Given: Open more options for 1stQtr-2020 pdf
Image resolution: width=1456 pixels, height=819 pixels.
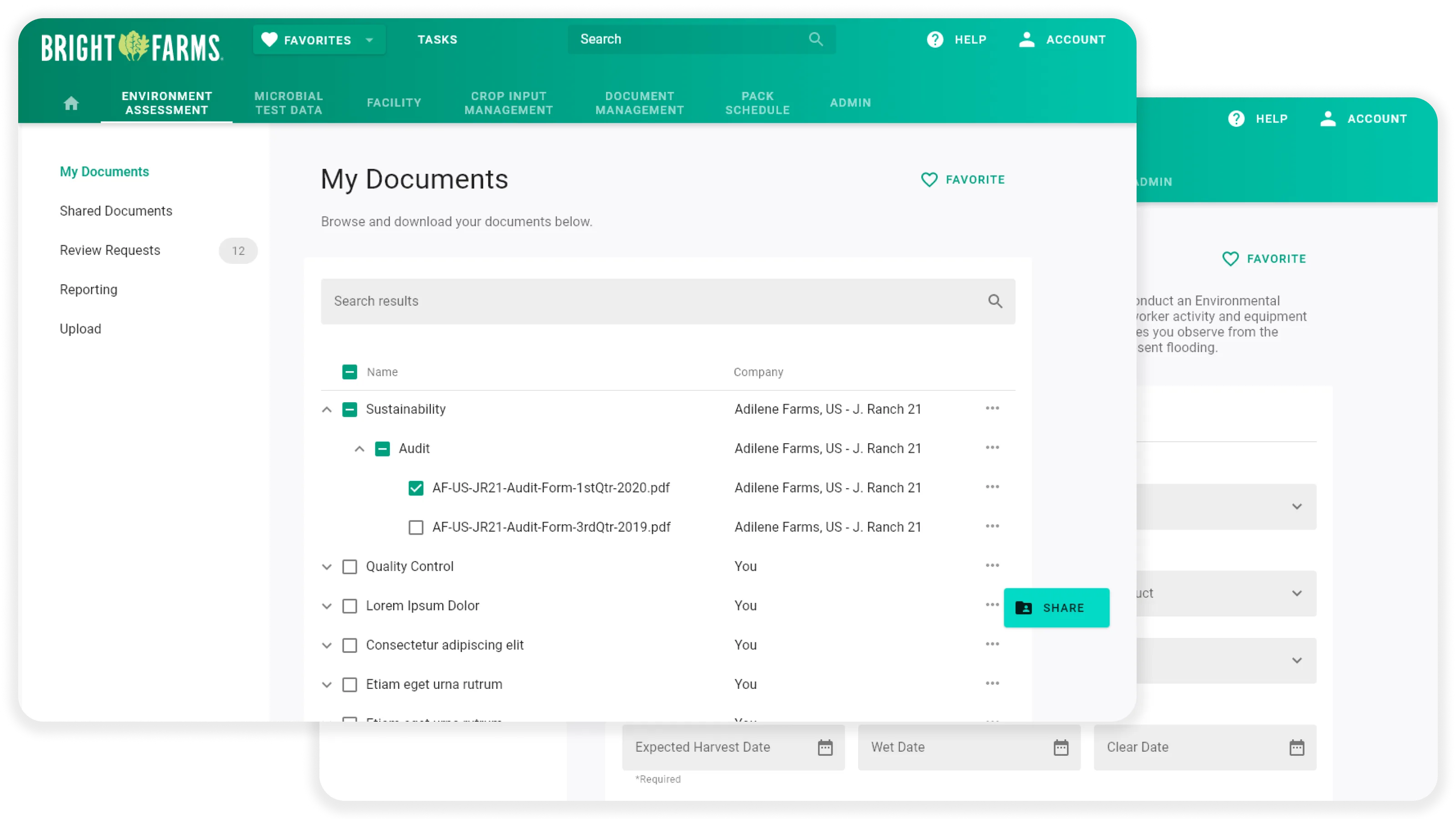Looking at the screenshot, I should click(992, 487).
